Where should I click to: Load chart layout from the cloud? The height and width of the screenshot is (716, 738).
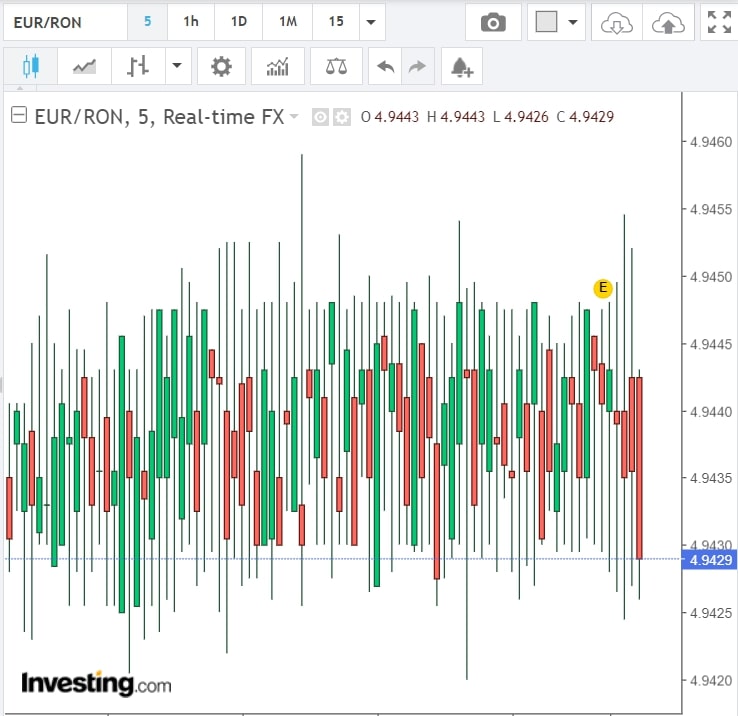click(616, 22)
